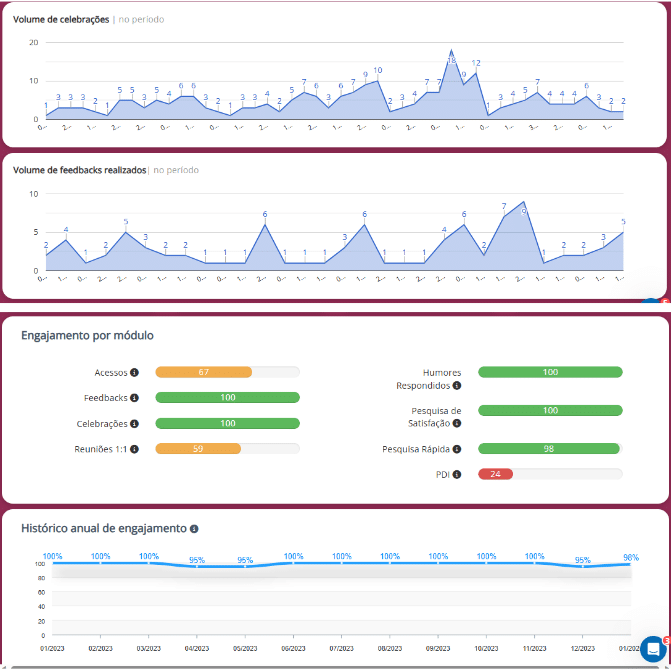Open the chat widget bubble icon
671x672 pixels.
653,649
